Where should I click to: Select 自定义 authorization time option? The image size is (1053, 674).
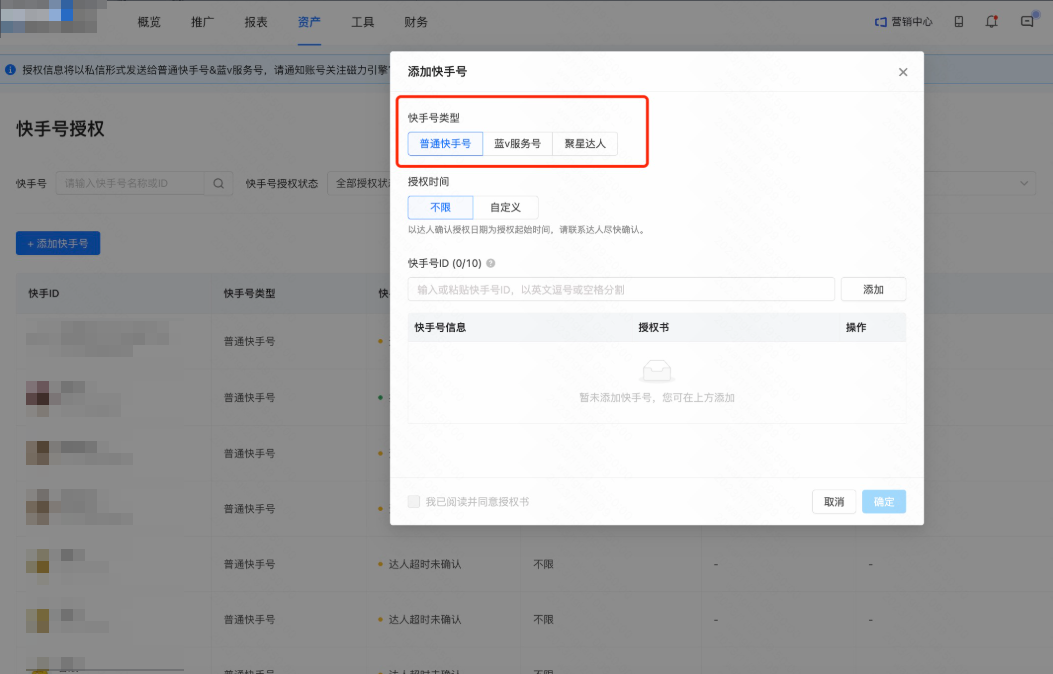click(505, 207)
